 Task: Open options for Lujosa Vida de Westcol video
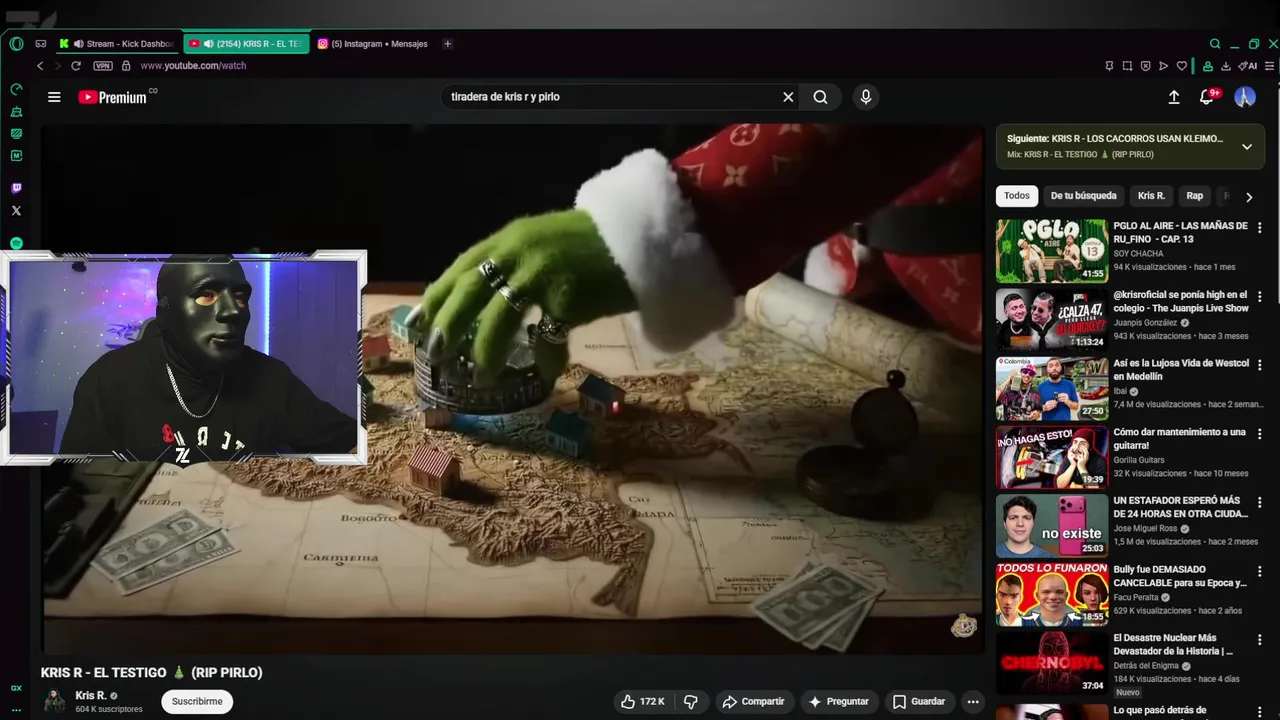(1260, 365)
